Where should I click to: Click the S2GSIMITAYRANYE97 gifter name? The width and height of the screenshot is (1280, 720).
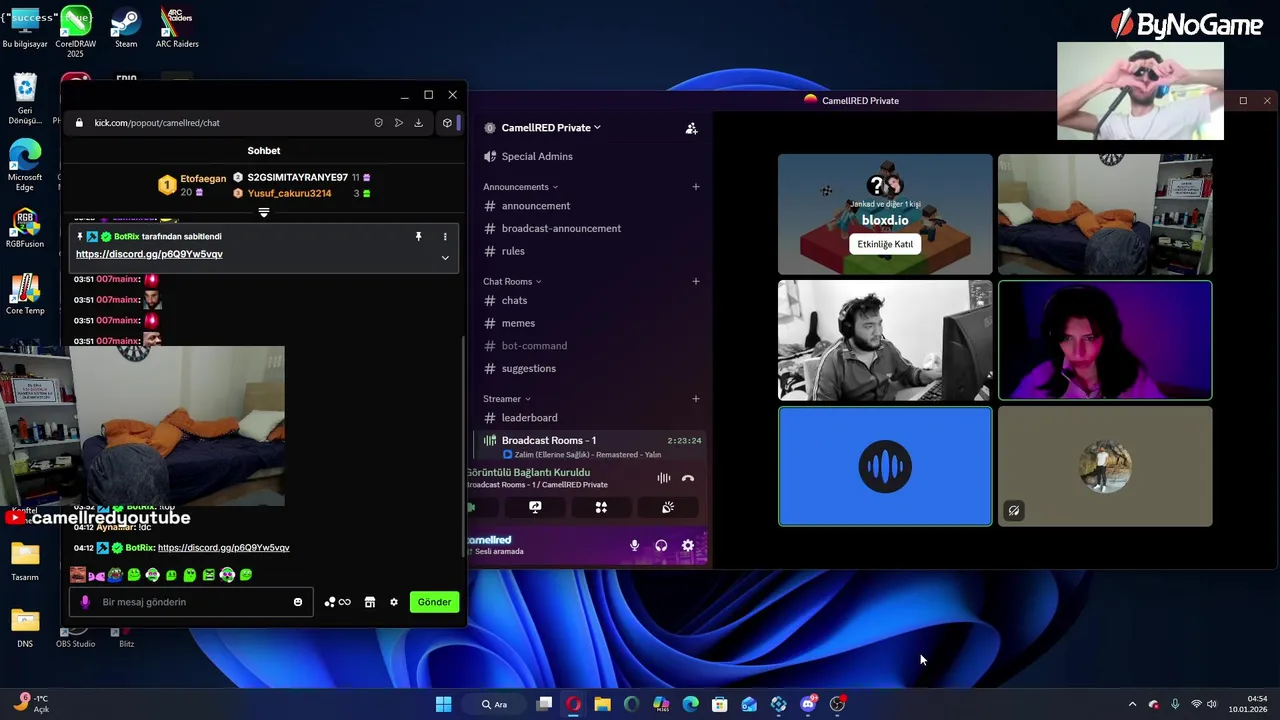pos(297,178)
